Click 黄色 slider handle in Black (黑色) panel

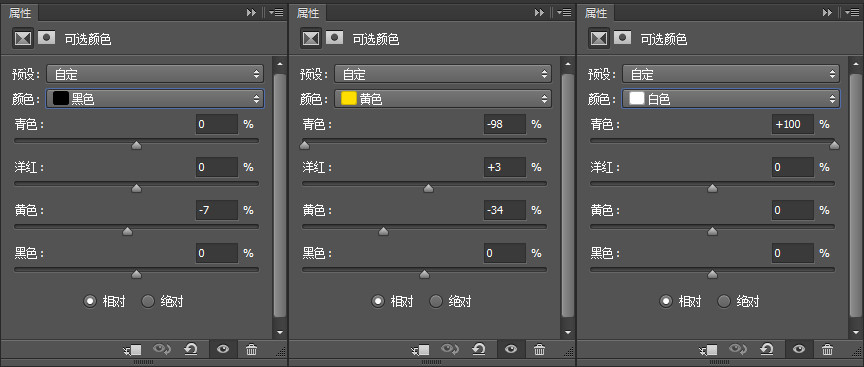click(127, 231)
